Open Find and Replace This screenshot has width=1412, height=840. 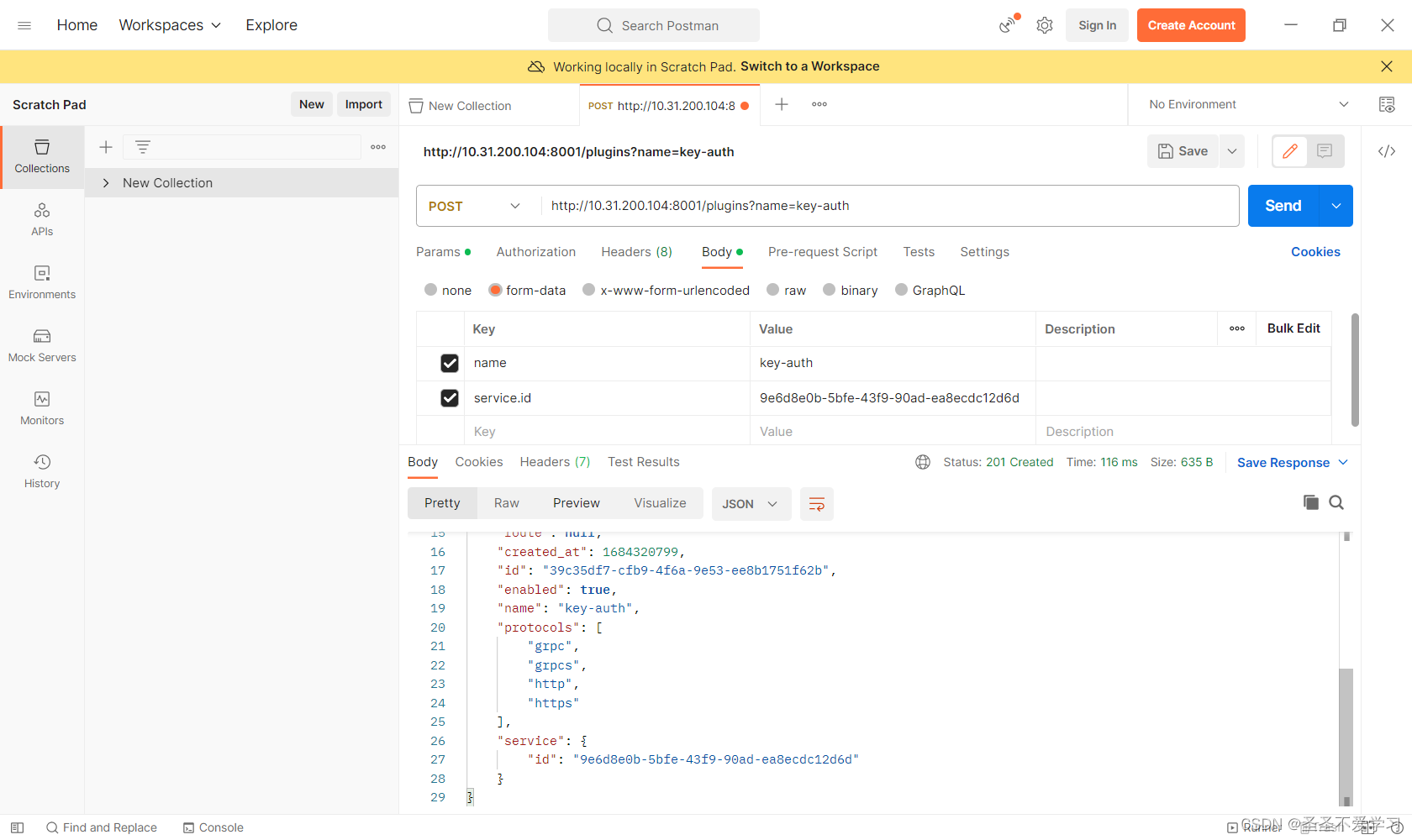102,827
